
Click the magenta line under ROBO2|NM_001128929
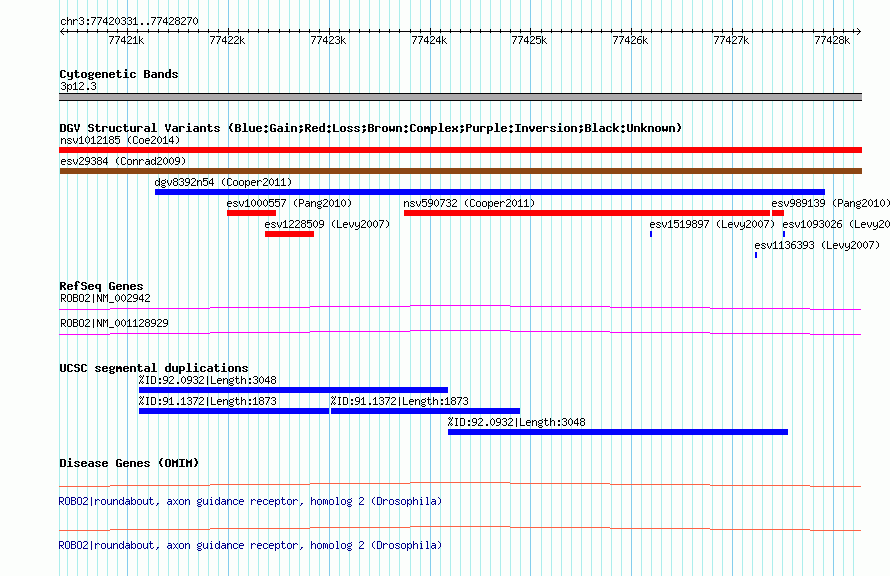(x=460, y=333)
